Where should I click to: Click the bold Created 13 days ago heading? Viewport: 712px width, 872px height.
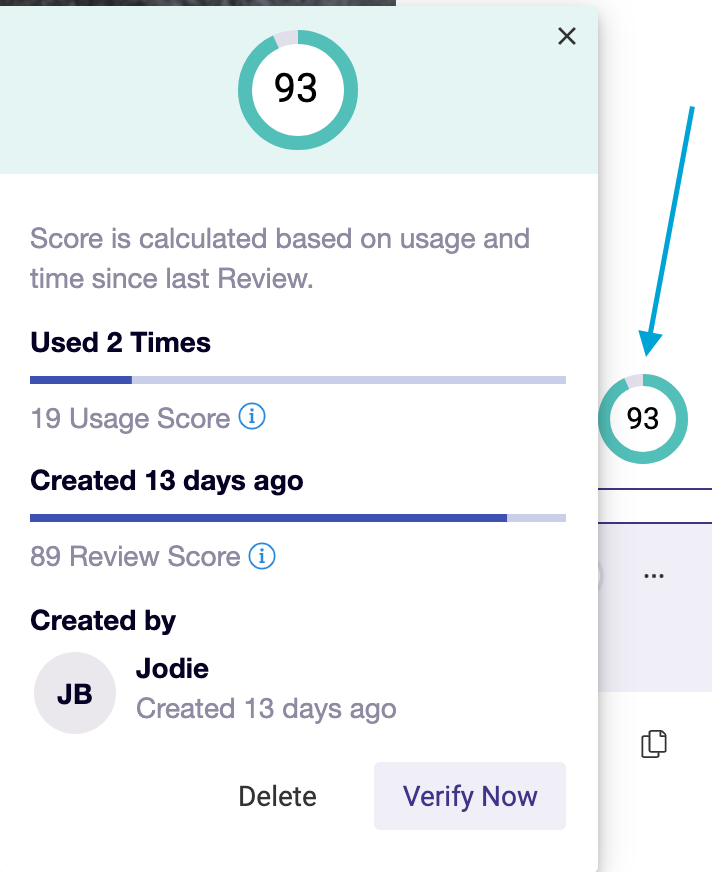[x=167, y=480]
